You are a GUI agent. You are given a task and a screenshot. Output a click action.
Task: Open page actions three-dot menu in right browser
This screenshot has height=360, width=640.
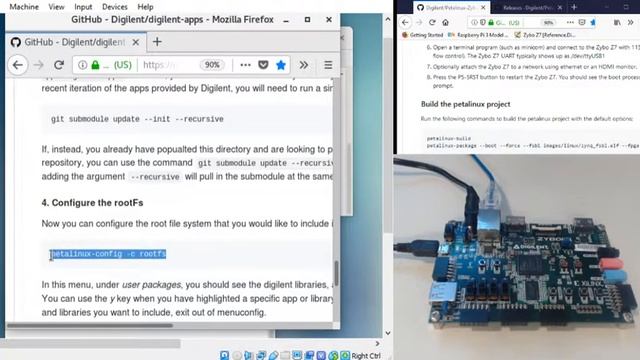(x=570, y=22)
